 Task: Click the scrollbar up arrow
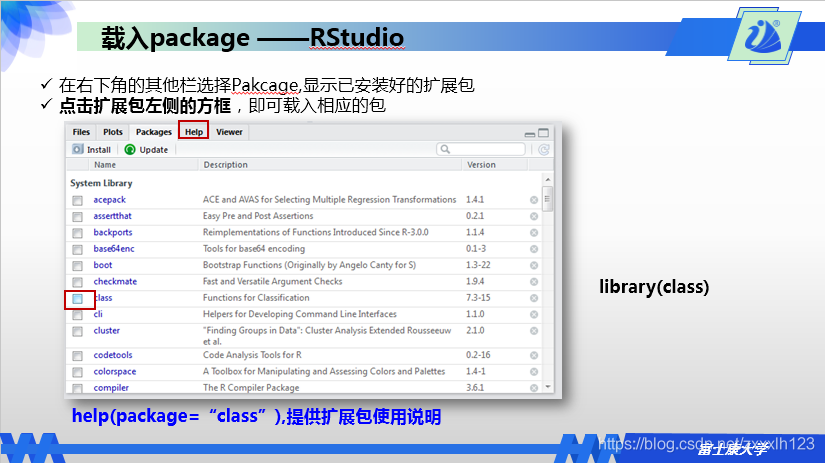pyautogui.click(x=547, y=179)
